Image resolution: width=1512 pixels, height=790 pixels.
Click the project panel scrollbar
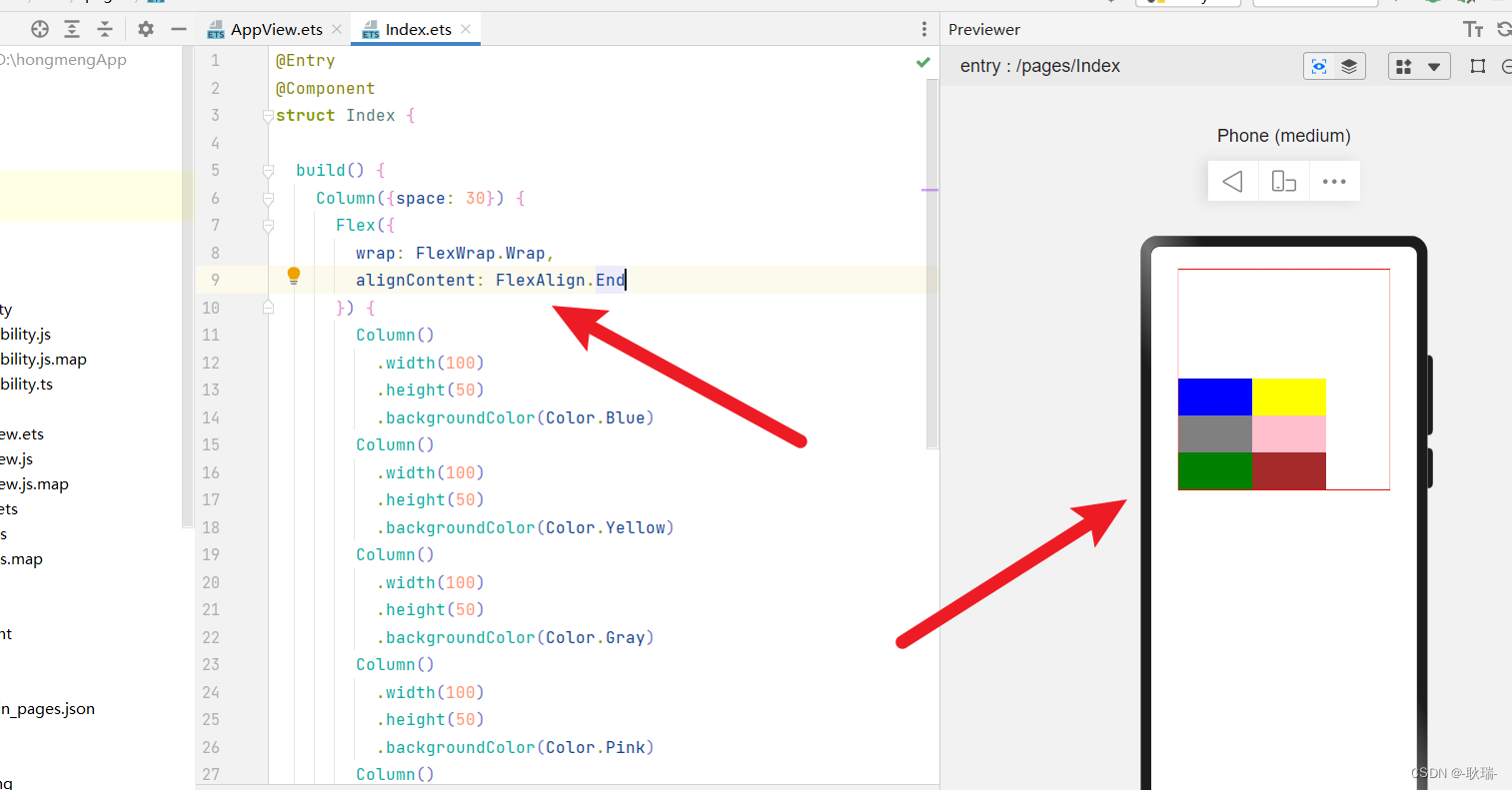[x=186, y=287]
